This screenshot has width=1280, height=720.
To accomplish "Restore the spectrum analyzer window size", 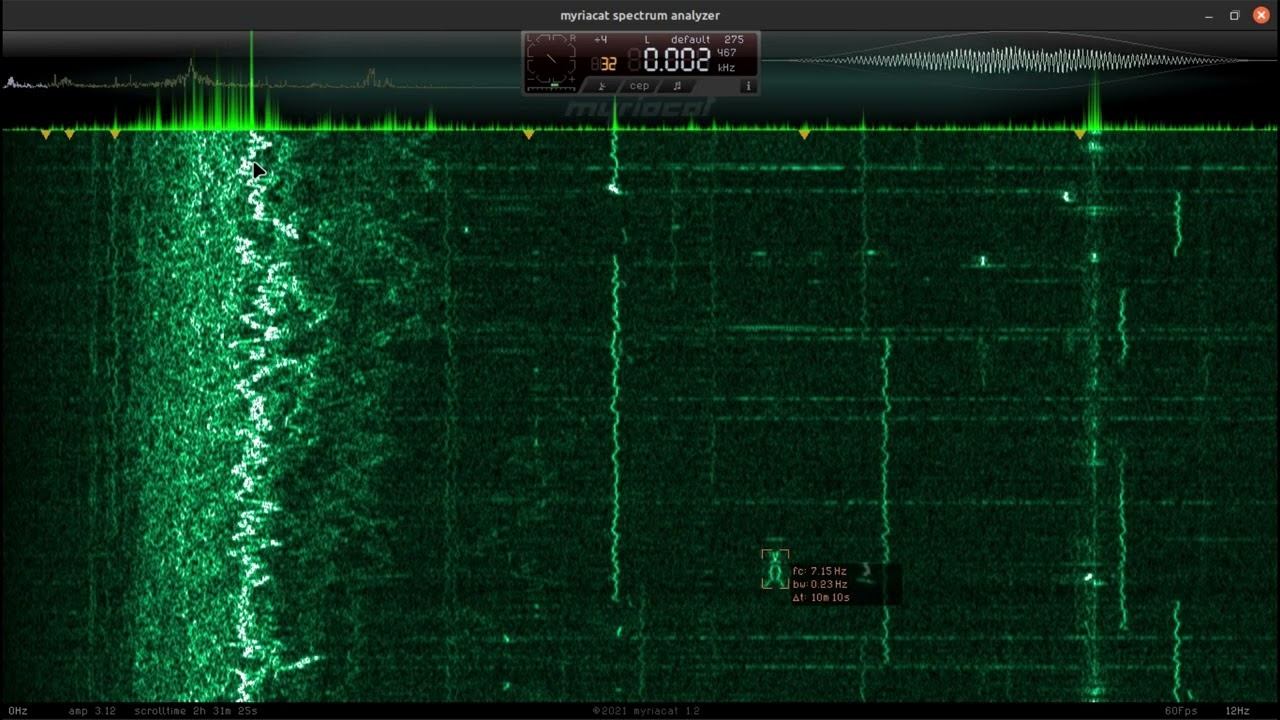I will pyautogui.click(x=1235, y=15).
